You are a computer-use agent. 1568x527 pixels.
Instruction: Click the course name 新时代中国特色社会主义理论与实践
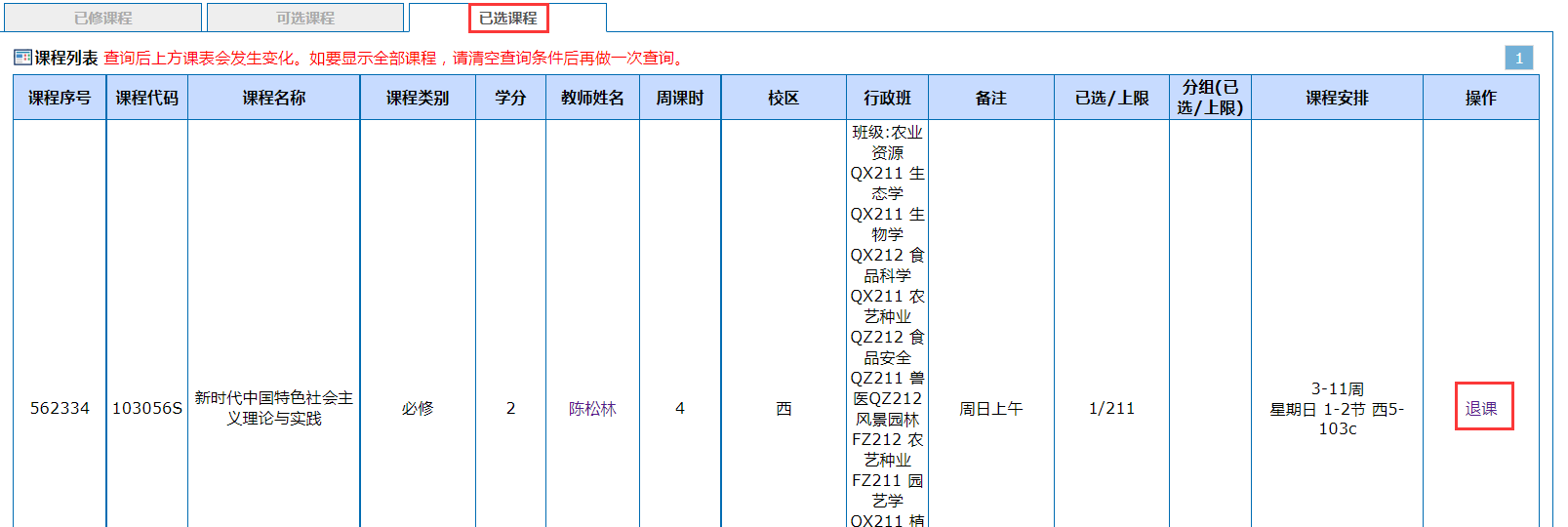273,408
